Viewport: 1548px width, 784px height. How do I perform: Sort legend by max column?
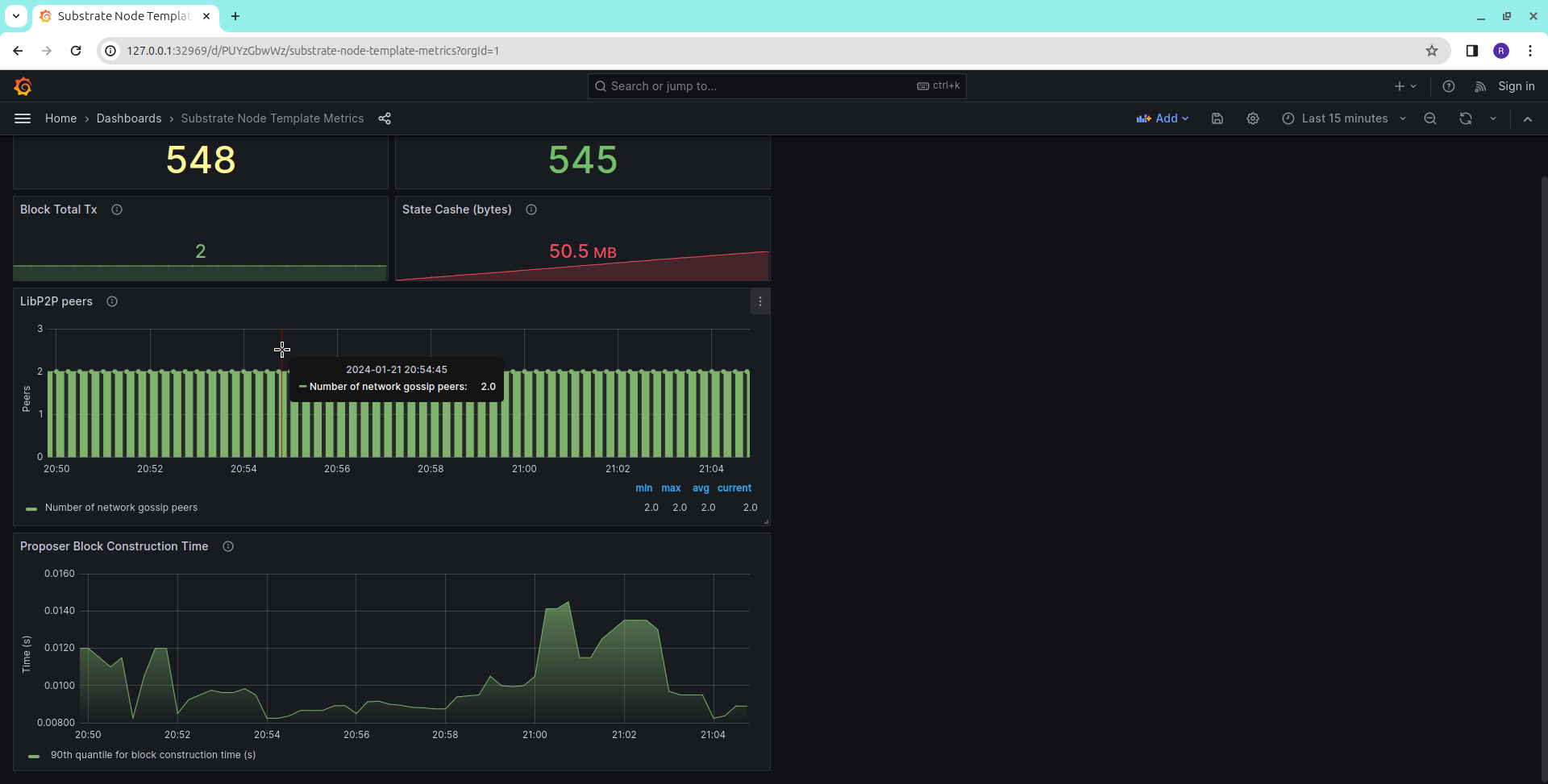(x=671, y=488)
